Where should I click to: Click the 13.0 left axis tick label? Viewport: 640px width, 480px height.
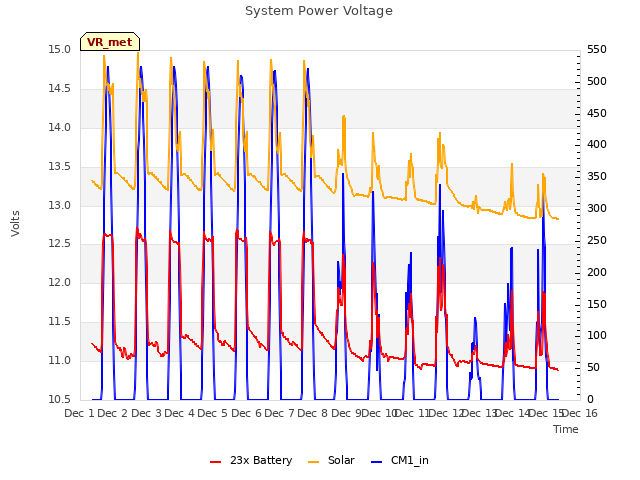coord(60,205)
